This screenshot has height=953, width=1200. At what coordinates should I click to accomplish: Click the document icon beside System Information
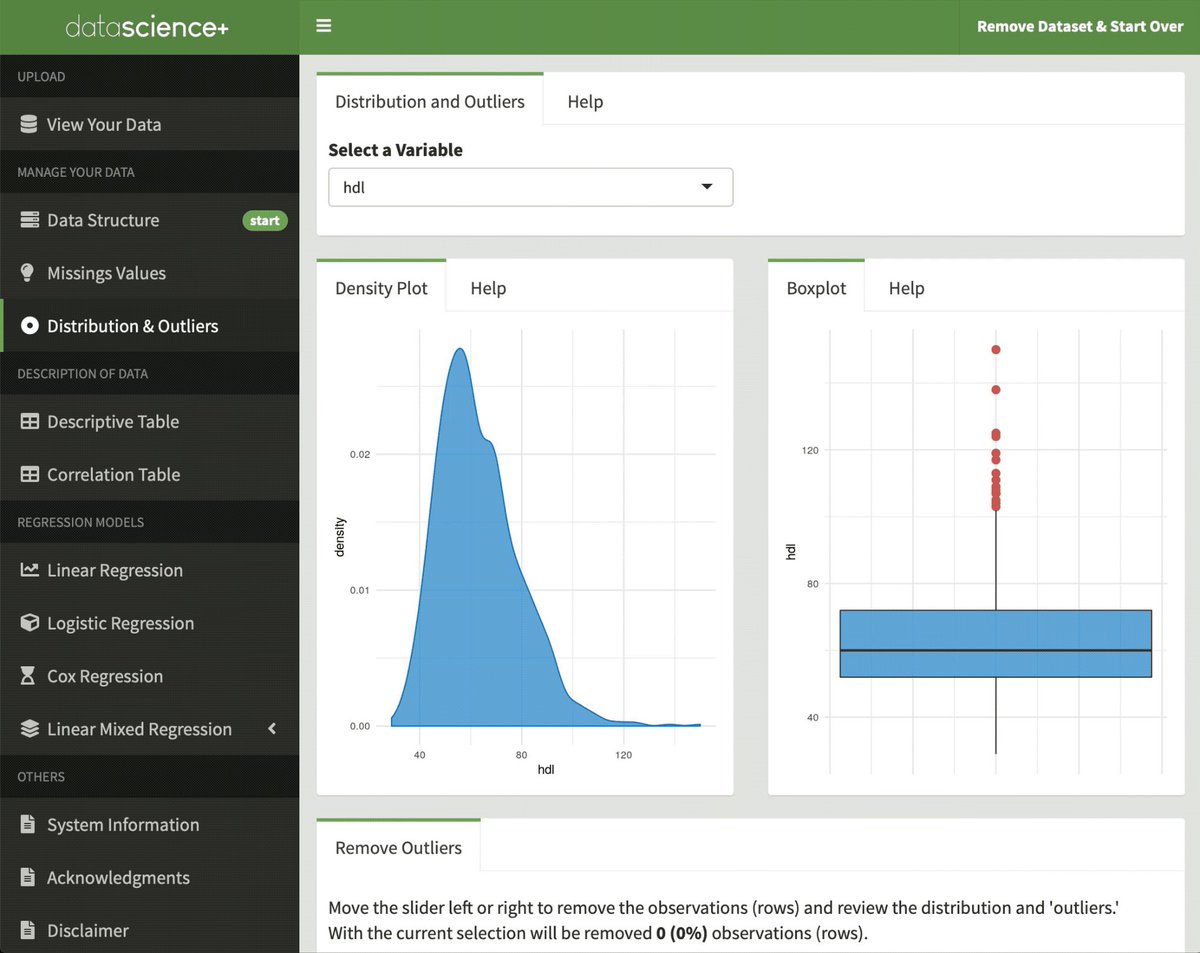(x=29, y=825)
